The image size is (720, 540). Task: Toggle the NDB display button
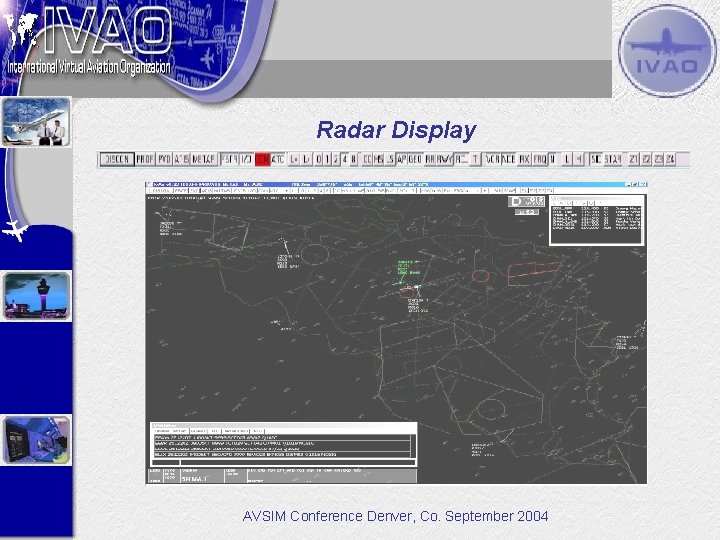(508, 159)
